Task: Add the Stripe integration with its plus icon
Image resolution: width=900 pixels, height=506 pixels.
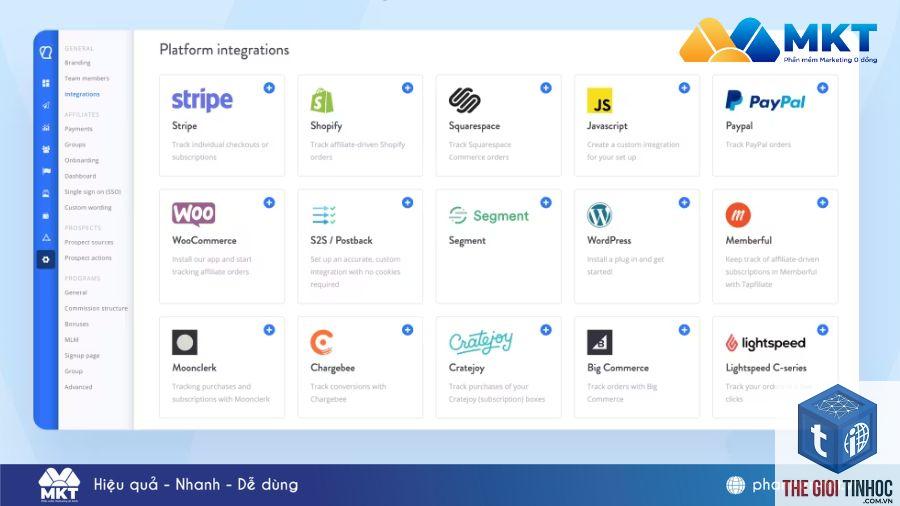Action: coord(269,88)
